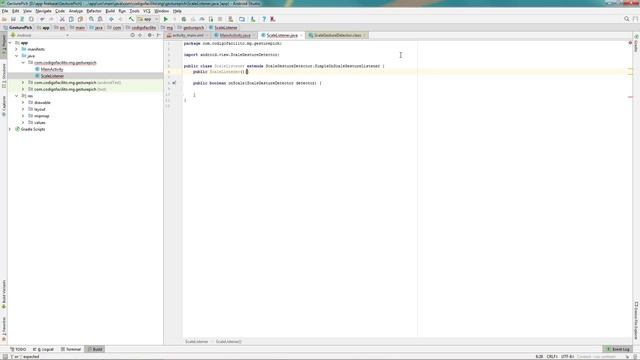Expand the layout folder

click(x=23, y=109)
